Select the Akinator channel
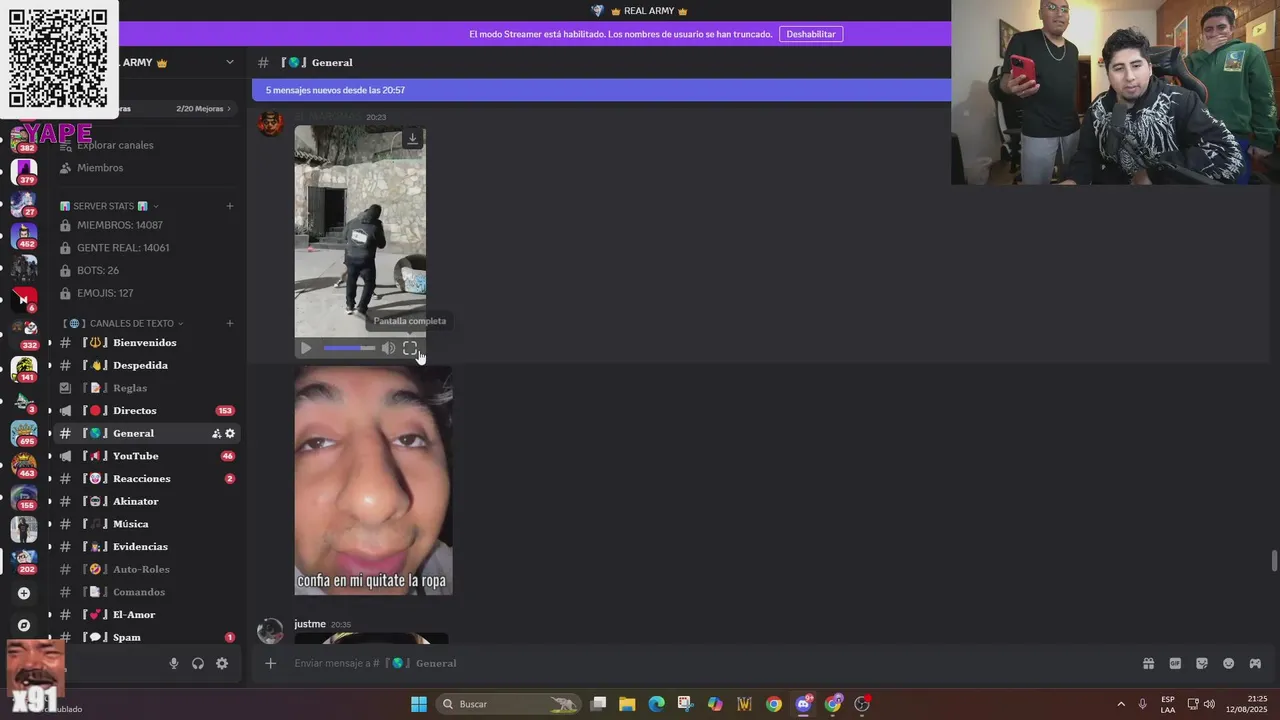 (x=146, y=501)
